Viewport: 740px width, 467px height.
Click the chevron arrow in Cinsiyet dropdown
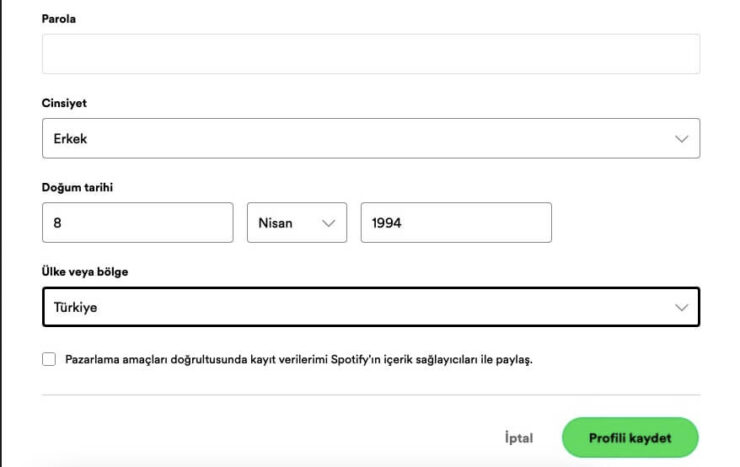[x=682, y=139]
